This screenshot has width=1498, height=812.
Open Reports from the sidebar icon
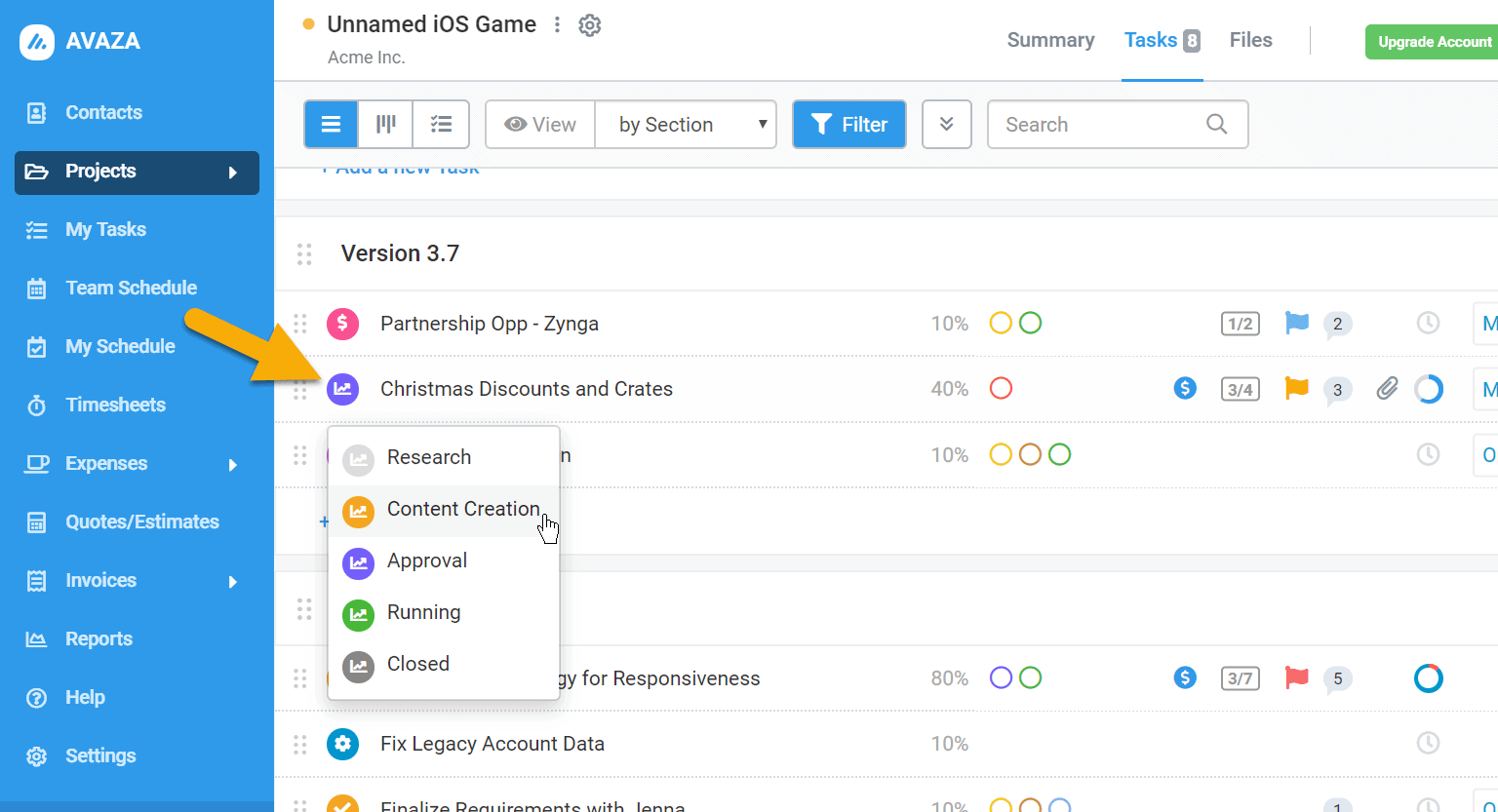[x=38, y=638]
